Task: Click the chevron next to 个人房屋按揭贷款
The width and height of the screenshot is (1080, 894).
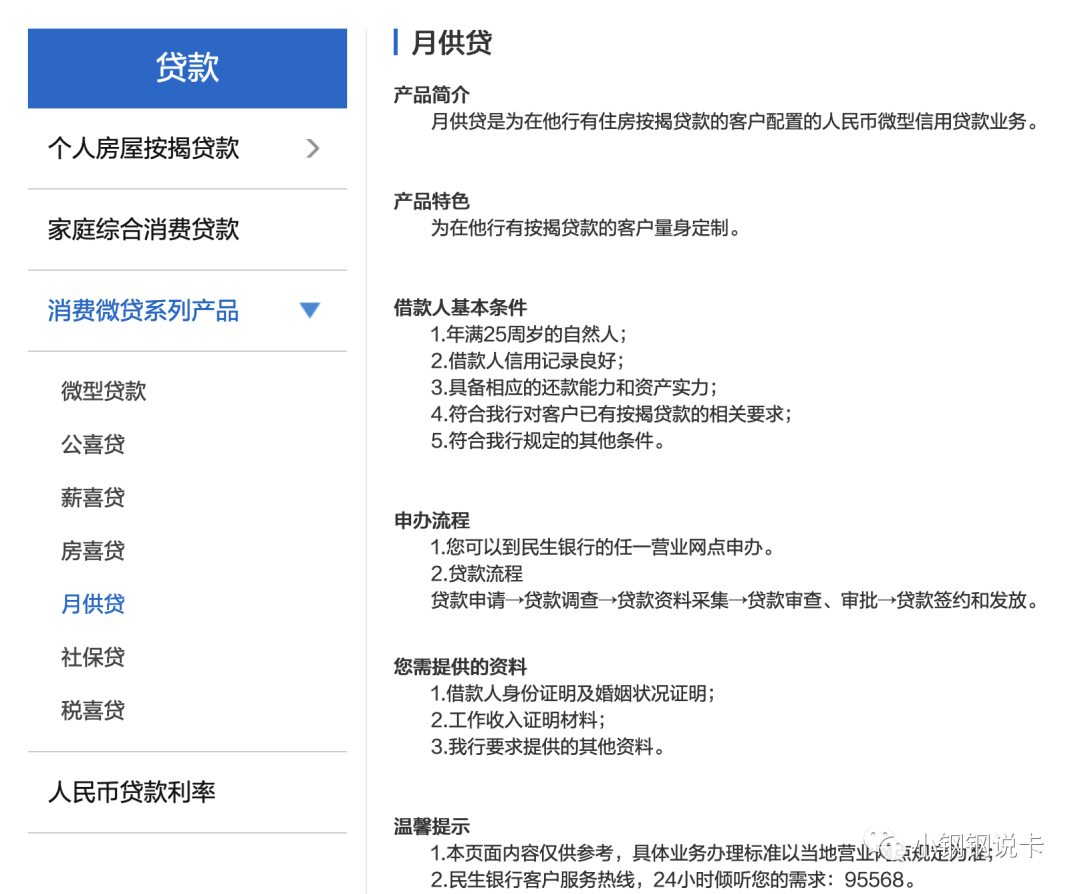Action: [x=312, y=147]
